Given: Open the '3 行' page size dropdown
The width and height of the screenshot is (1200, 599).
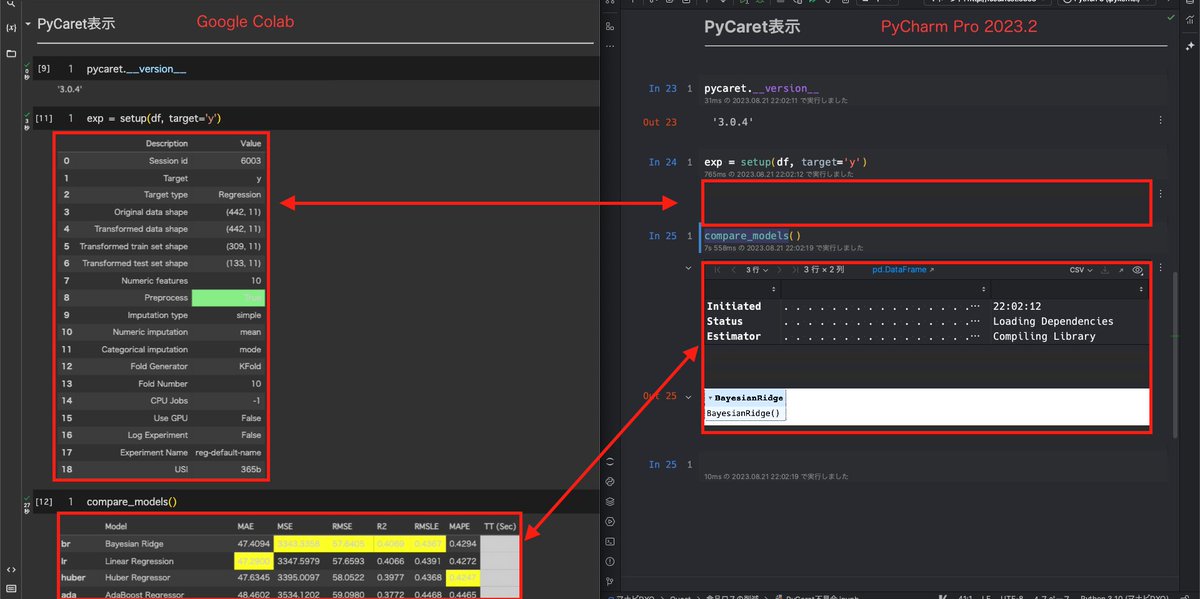Looking at the screenshot, I should coord(757,270).
